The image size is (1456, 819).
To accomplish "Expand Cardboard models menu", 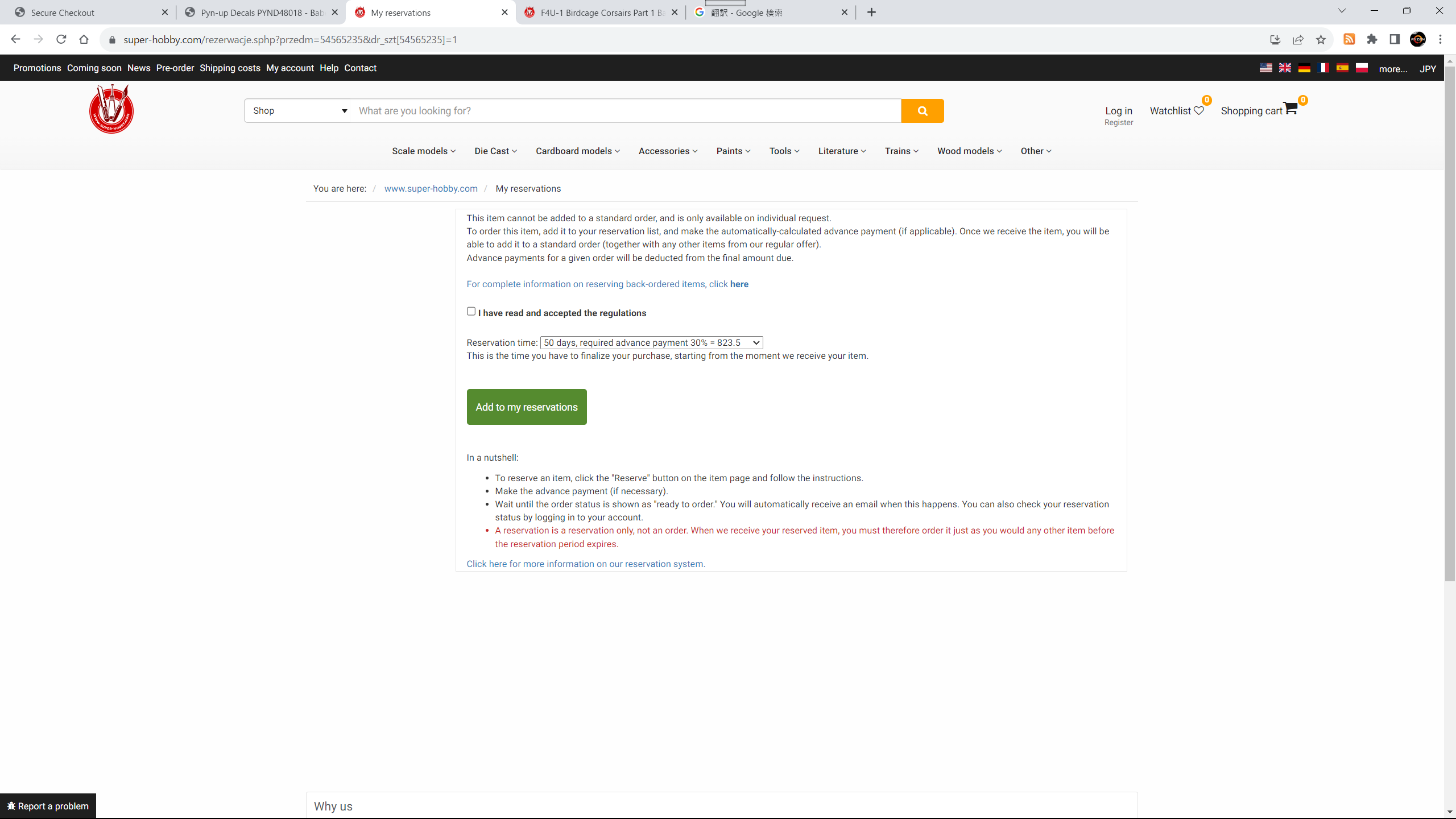I will coord(578,151).
